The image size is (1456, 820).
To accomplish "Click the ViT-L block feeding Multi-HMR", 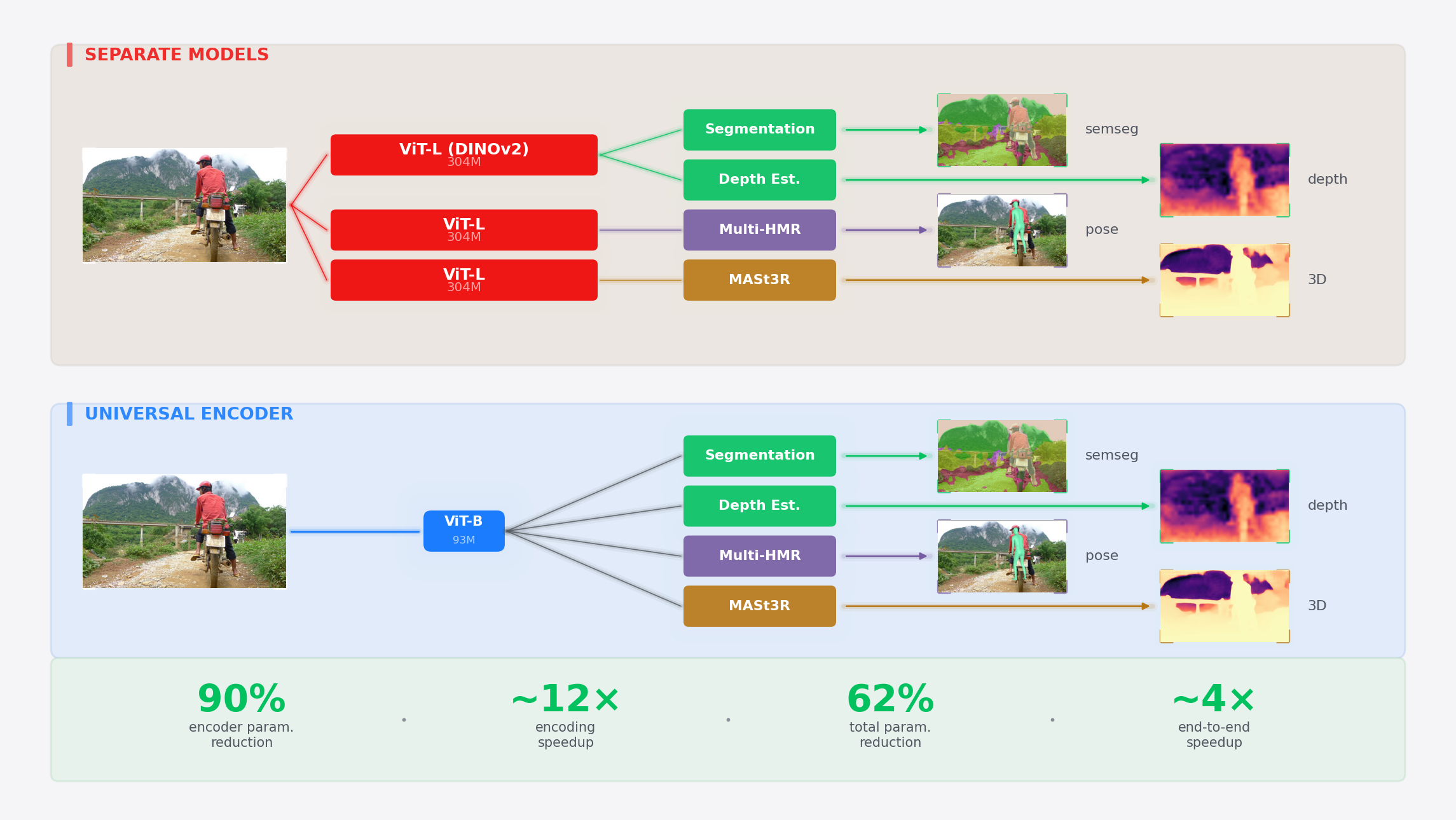I will click(464, 229).
